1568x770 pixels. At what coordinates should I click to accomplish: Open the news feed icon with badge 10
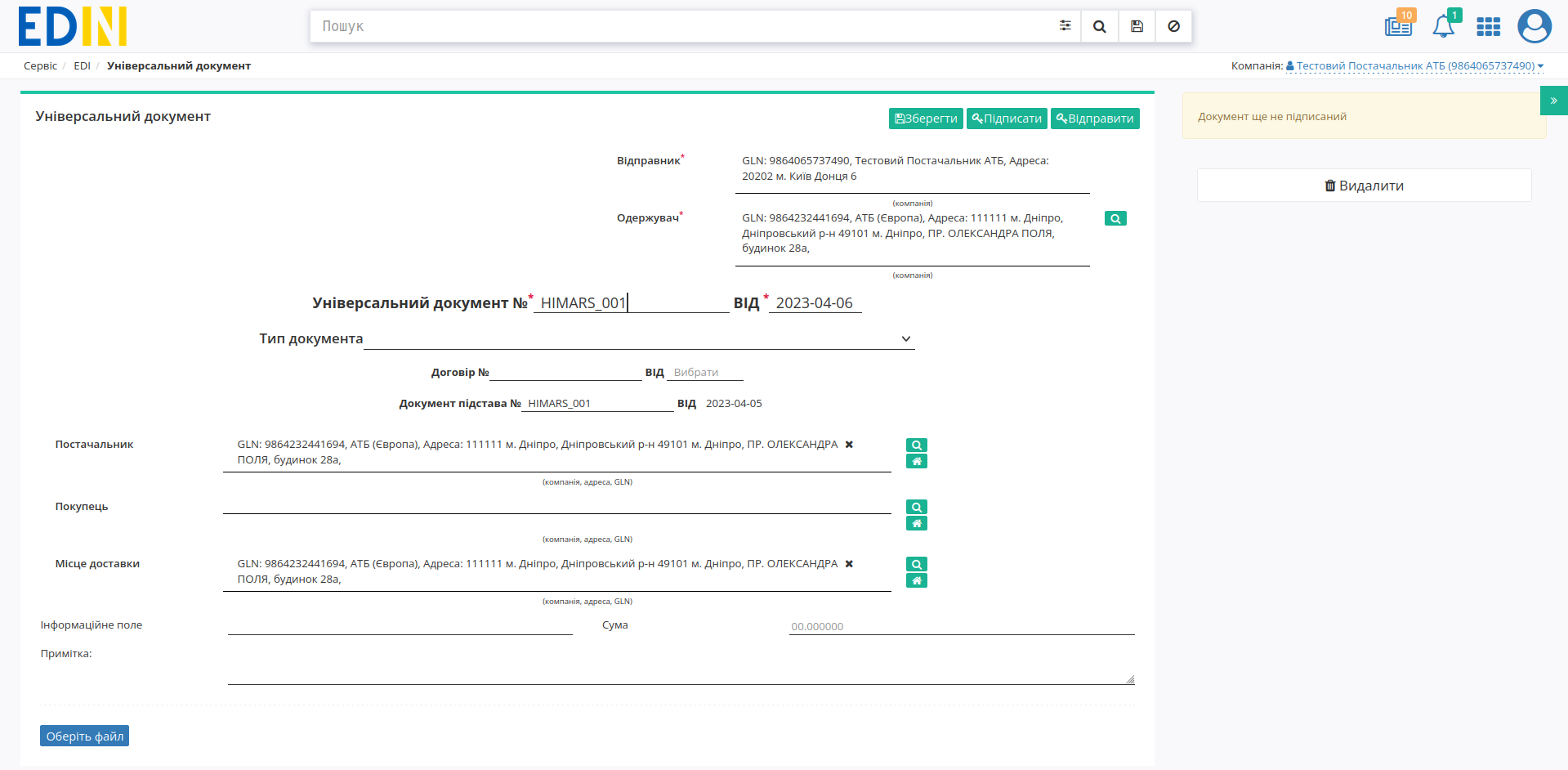[x=1399, y=25]
